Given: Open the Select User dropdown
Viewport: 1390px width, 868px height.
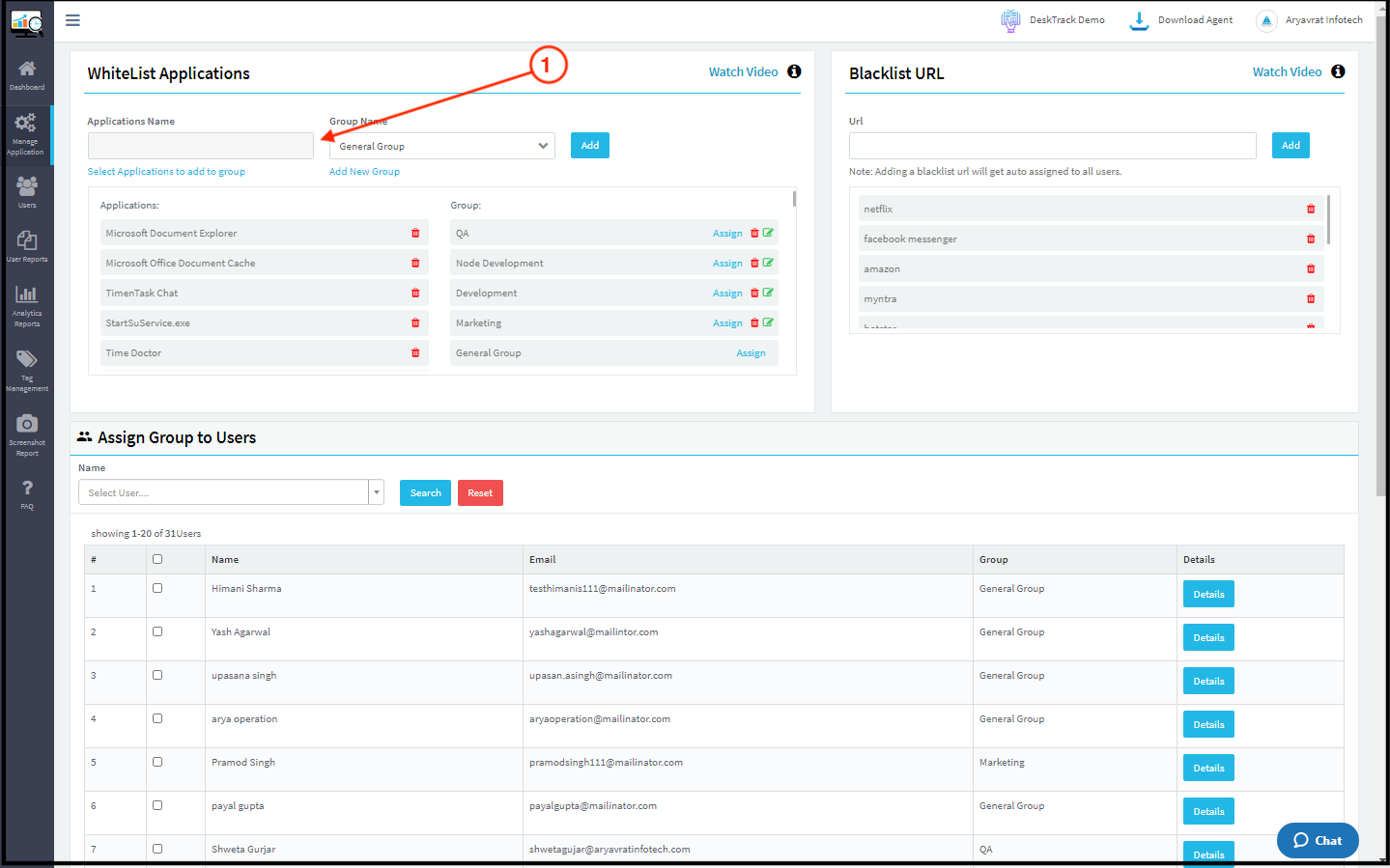Looking at the screenshot, I should tap(231, 492).
